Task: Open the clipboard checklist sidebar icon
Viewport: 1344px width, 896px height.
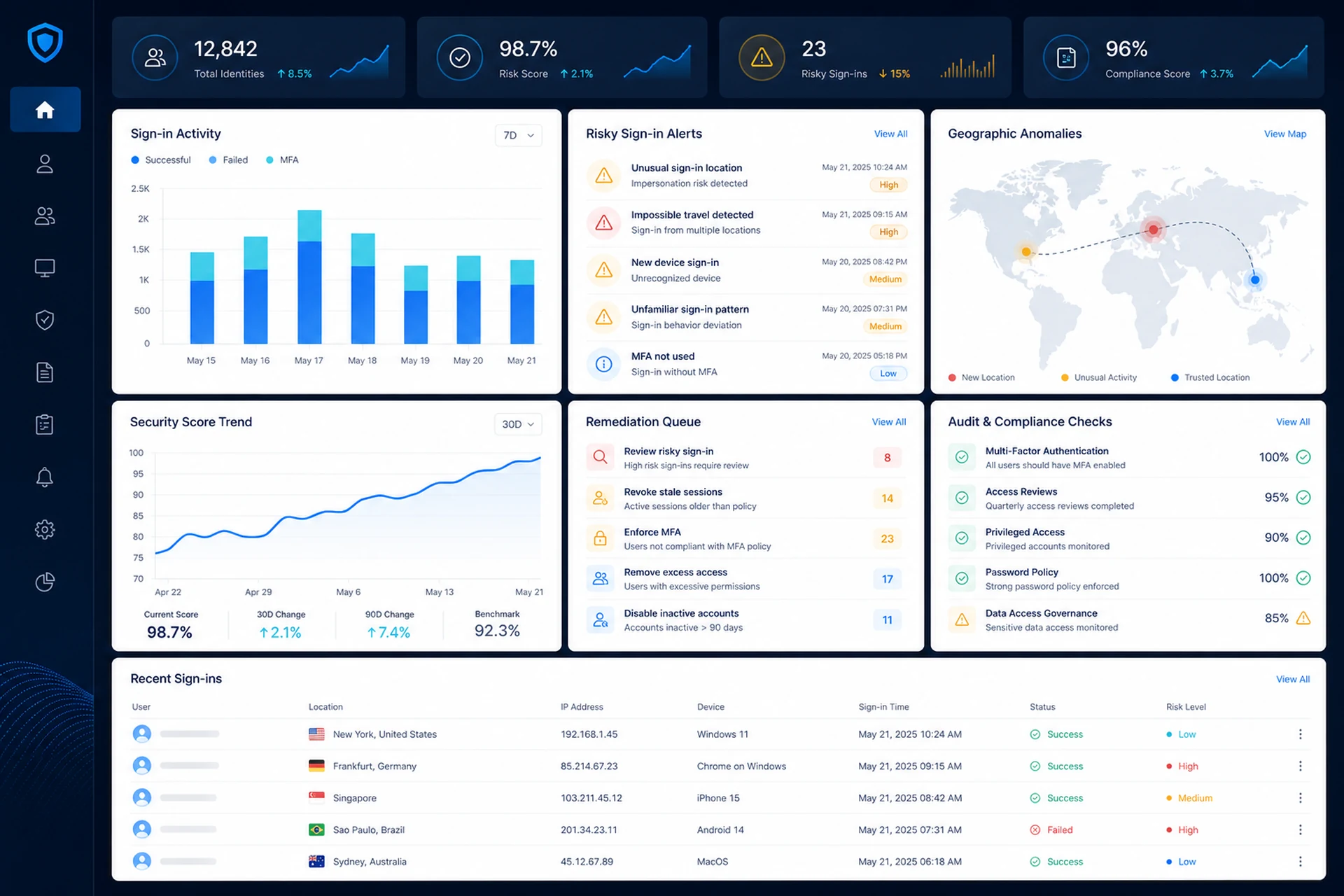Action: point(45,425)
